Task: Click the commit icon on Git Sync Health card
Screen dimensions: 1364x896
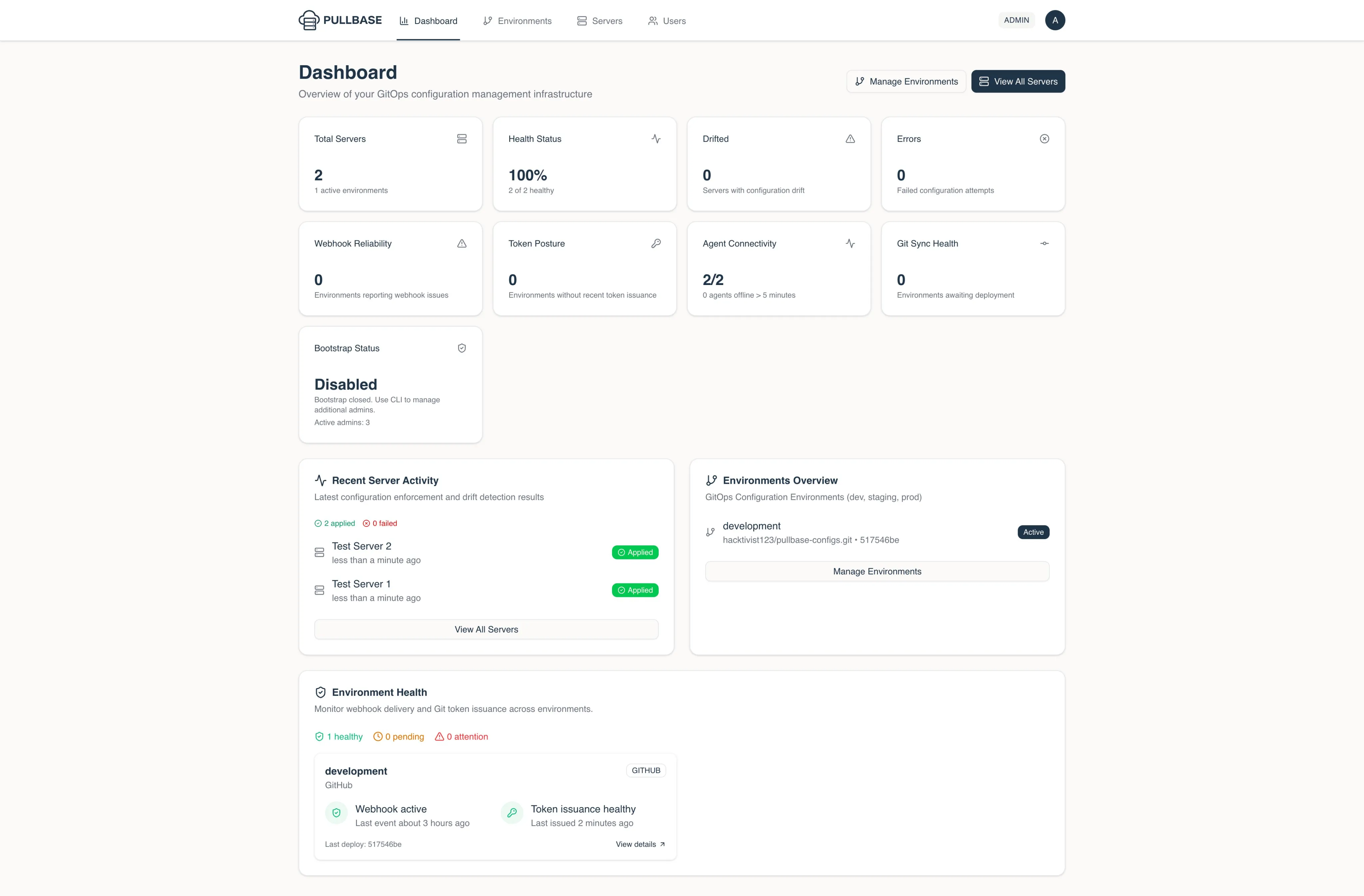Action: (1044, 243)
